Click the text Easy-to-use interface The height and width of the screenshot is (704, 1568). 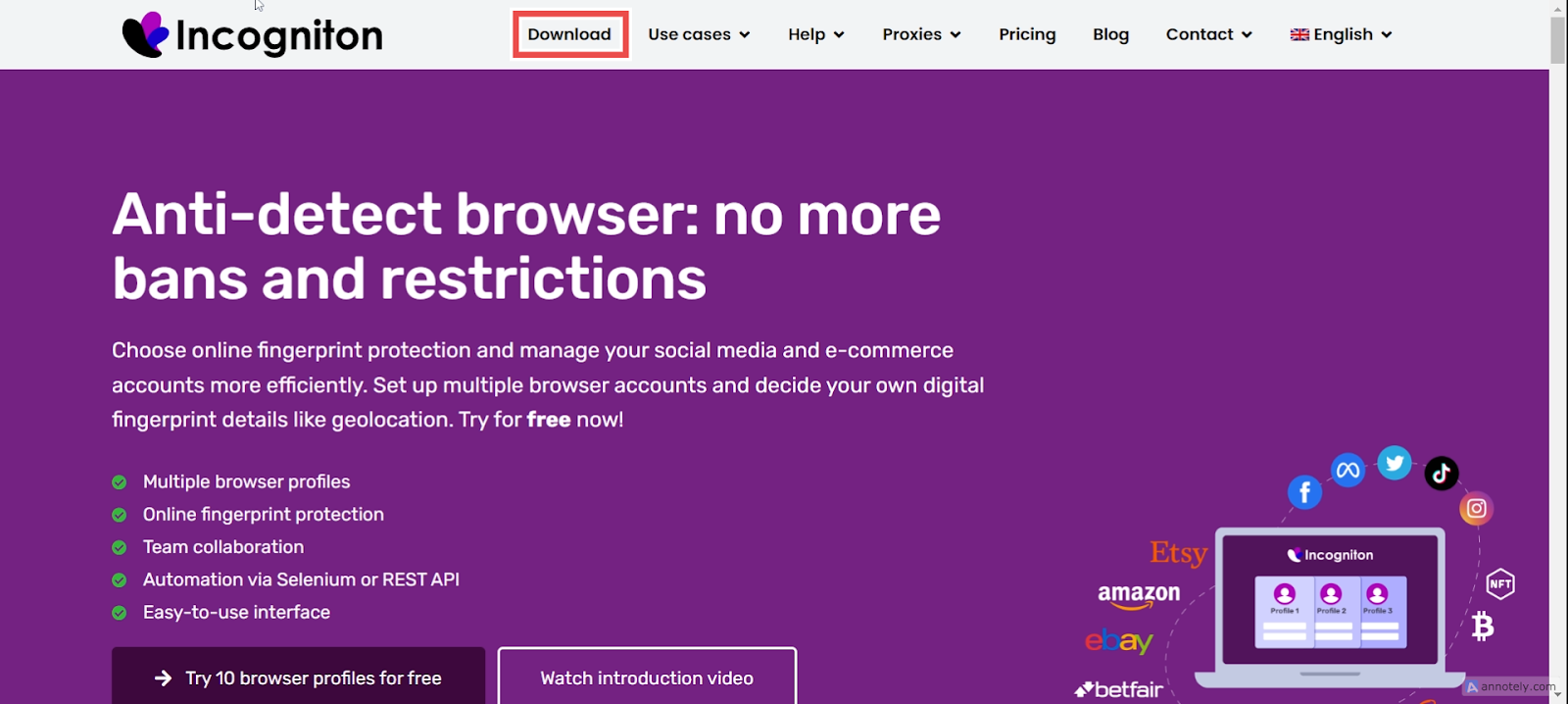(x=236, y=612)
